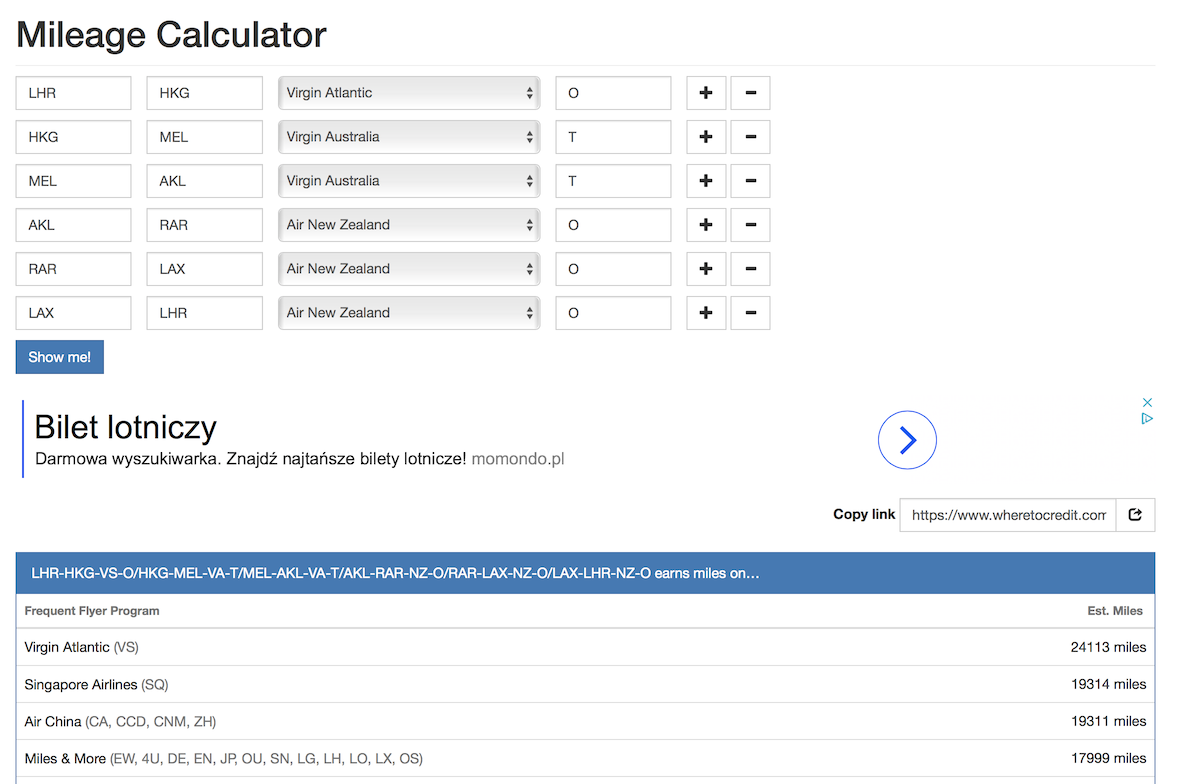Remove the LAX-LHR segment row
Viewport: 1181px width, 784px height.
click(x=750, y=313)
